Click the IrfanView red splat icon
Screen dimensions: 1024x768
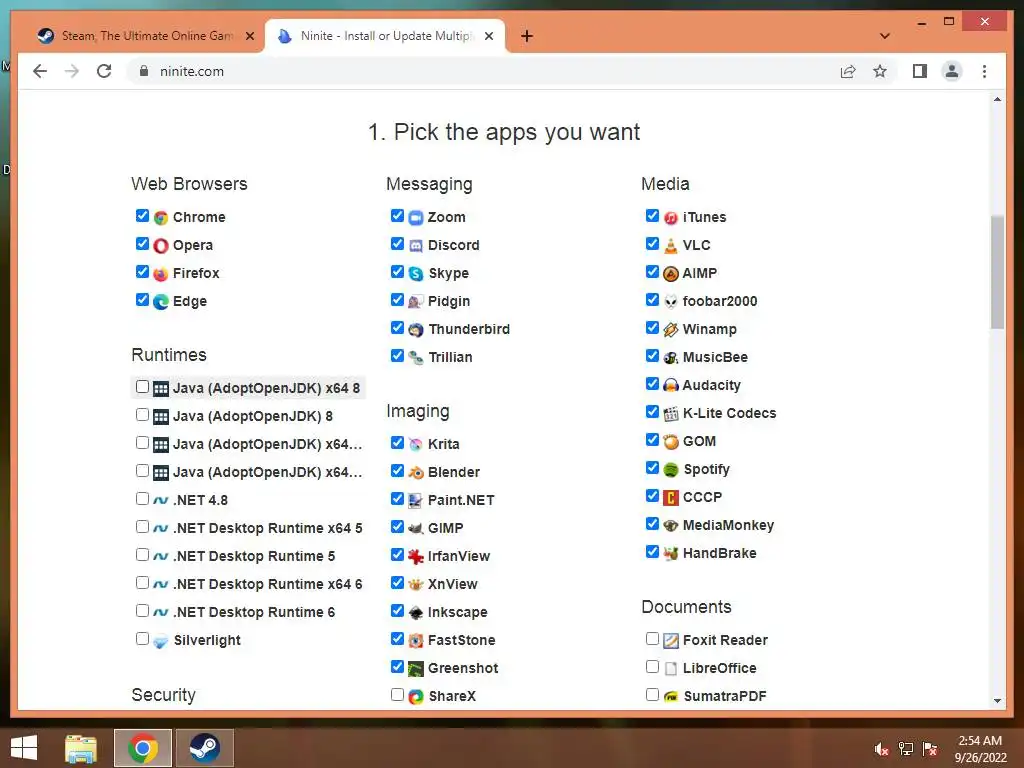416,556
